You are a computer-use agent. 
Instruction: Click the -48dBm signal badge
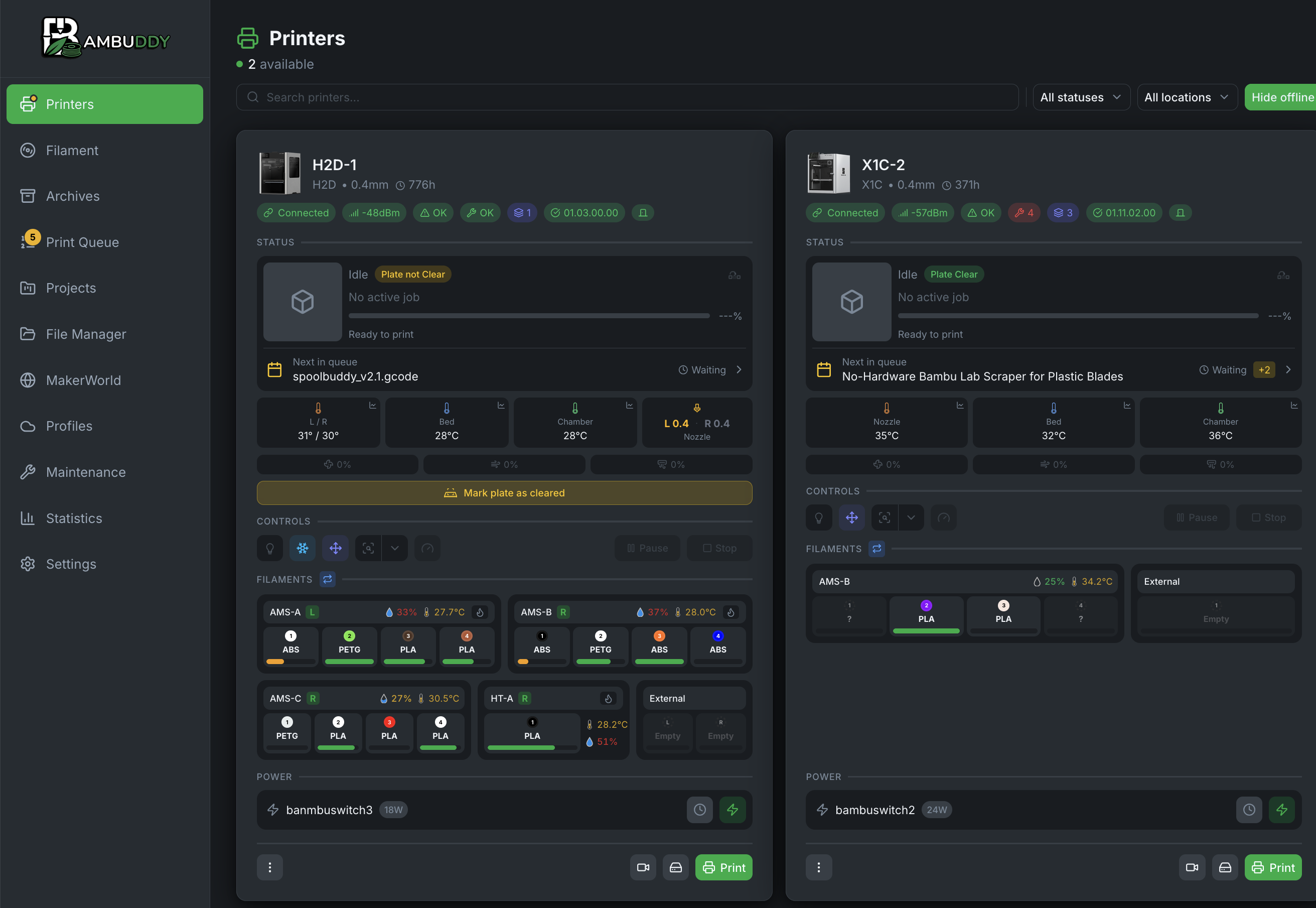(374, 213)
